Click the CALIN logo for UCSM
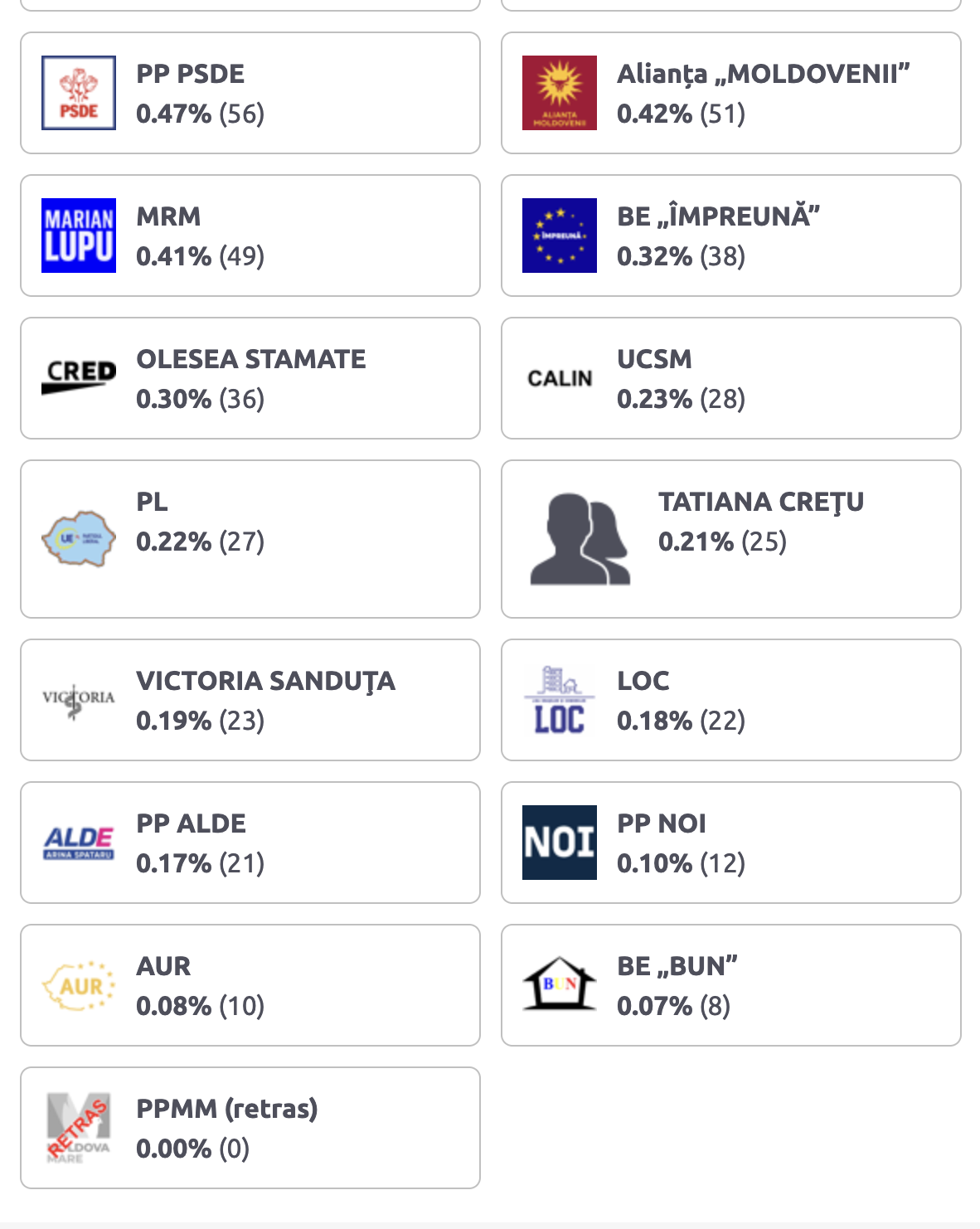980x1229 pixels. tap(560, 378)
